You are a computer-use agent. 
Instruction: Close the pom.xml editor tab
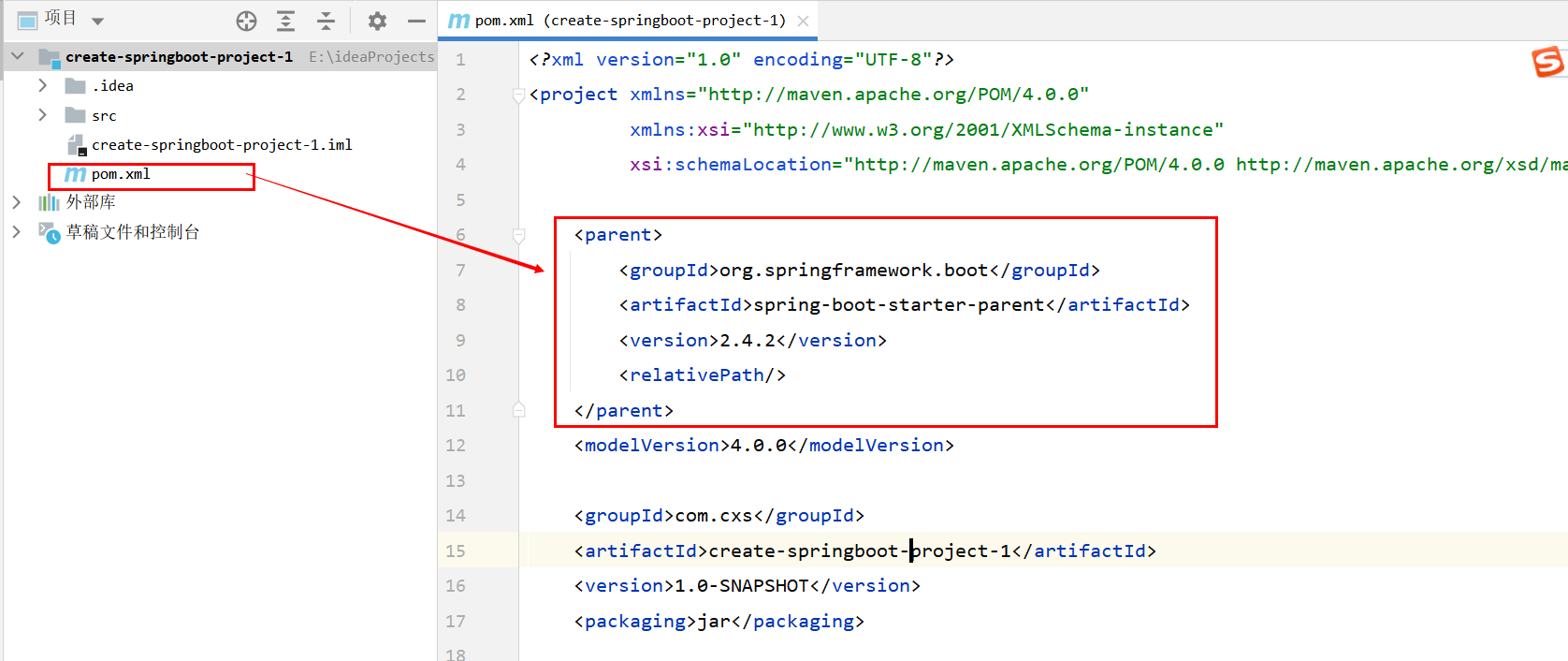[x=803, y=21]
